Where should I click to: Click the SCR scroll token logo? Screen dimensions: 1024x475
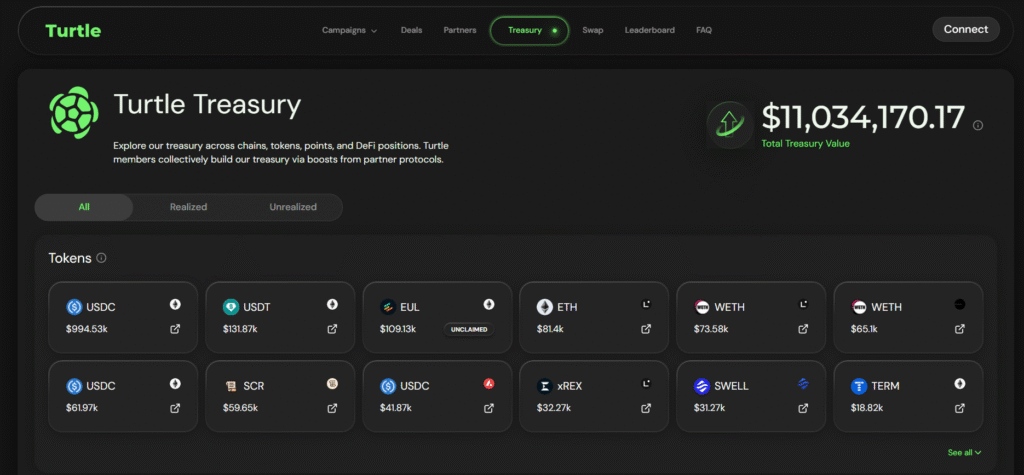(231, 386)
